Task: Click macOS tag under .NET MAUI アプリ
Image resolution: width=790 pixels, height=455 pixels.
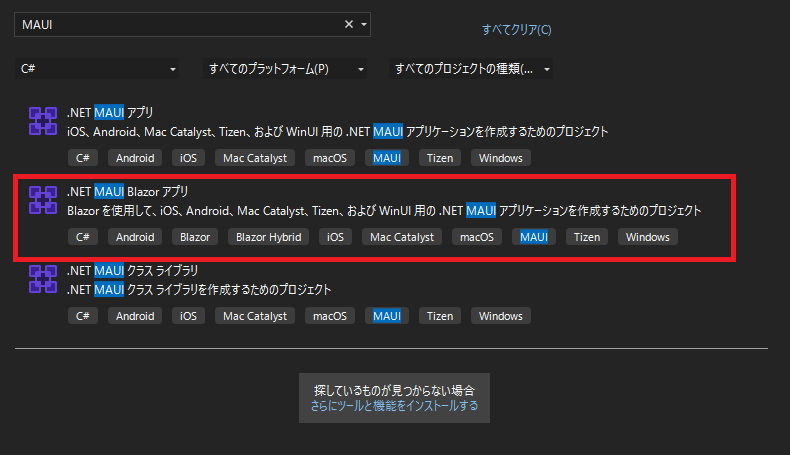Action: point(330,158)
